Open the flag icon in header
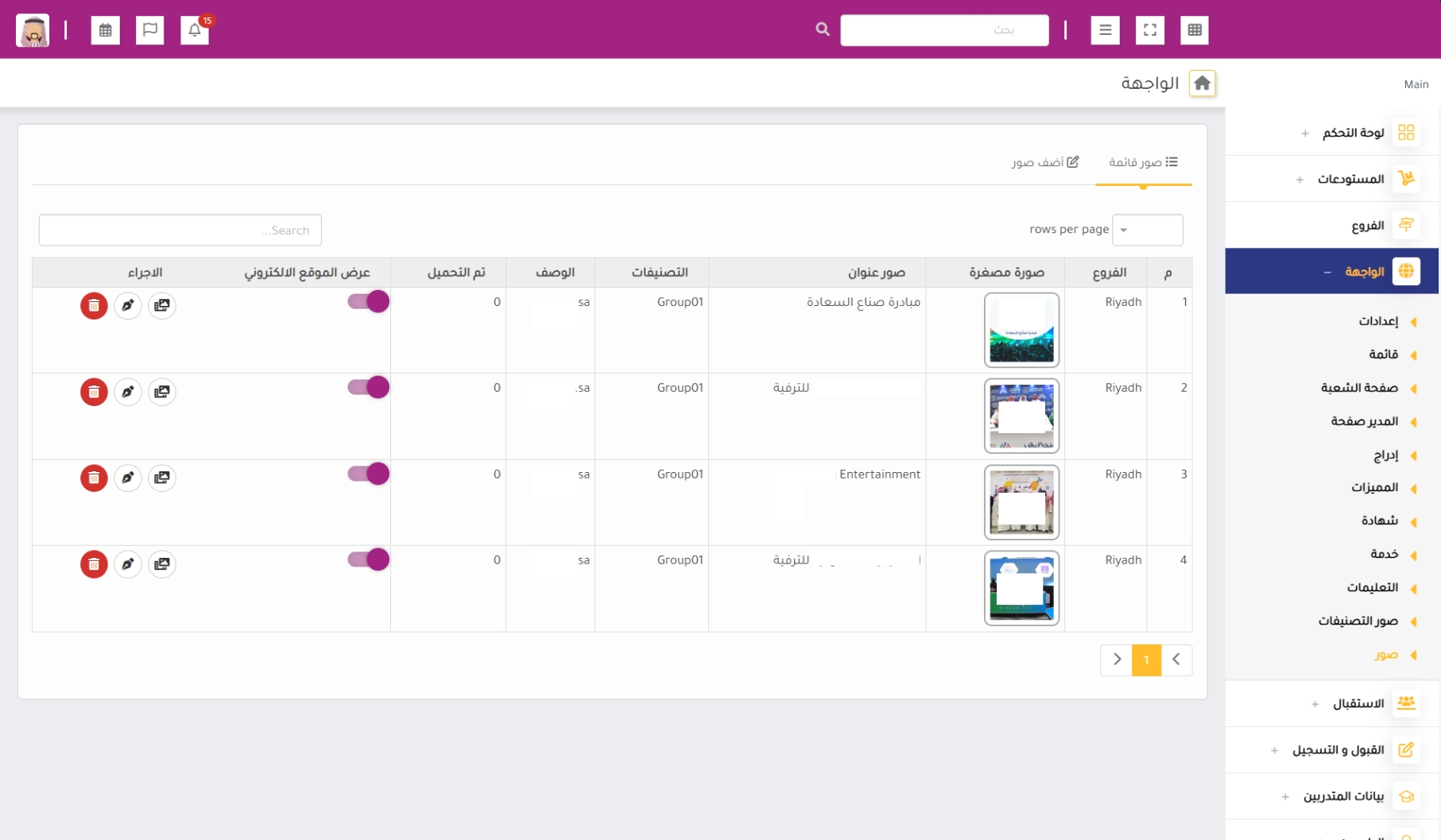Image resolution: width=1441 pixels, height=840 pixels. click(150, 30)
